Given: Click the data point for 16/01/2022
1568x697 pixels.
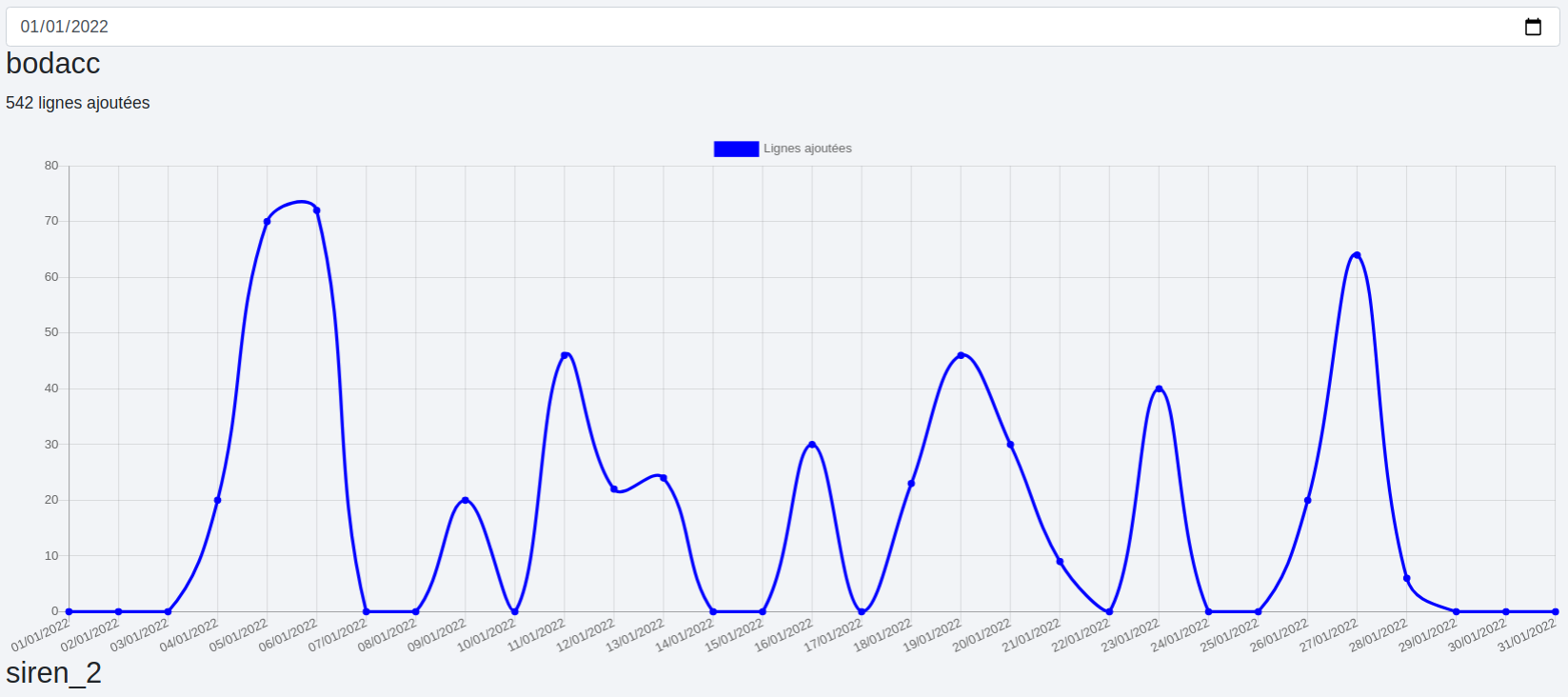Looking at the screenshot, I should 812,445.
